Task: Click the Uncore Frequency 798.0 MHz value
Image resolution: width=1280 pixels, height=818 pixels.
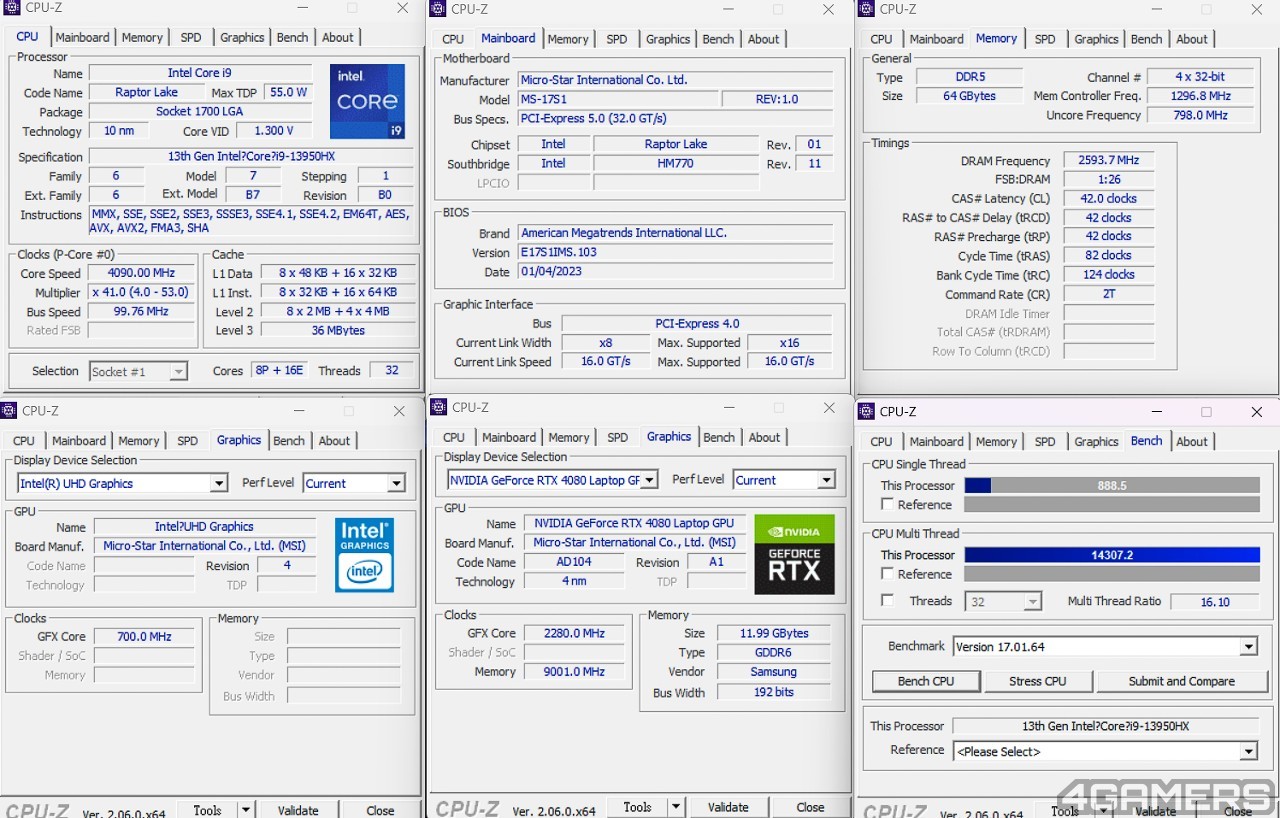Action: [x=1202, y=115]
